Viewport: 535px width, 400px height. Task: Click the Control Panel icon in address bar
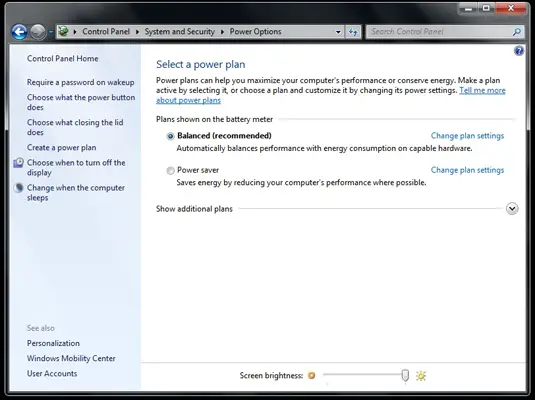point(63,32)
